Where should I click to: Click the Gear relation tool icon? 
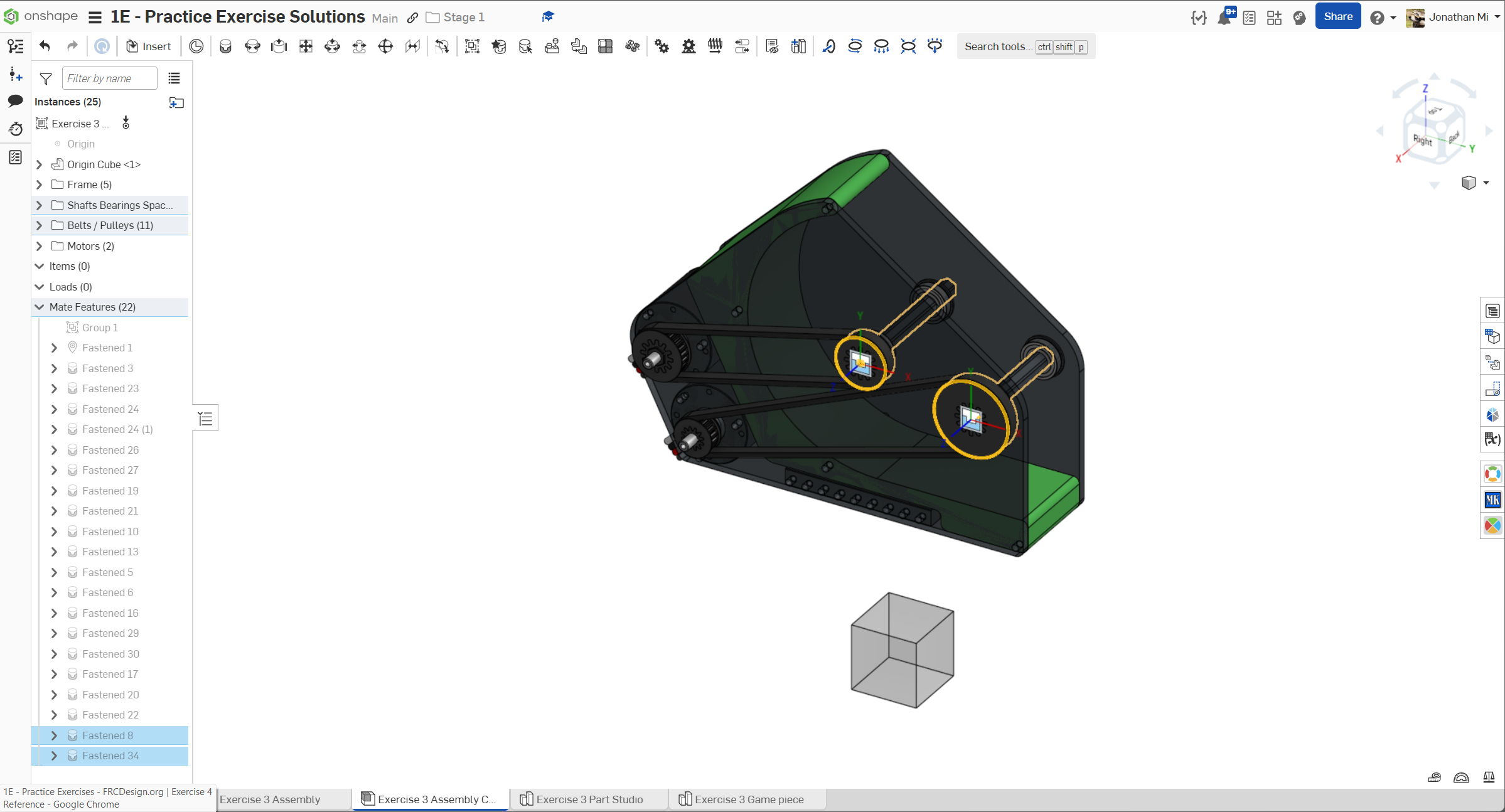661,46
